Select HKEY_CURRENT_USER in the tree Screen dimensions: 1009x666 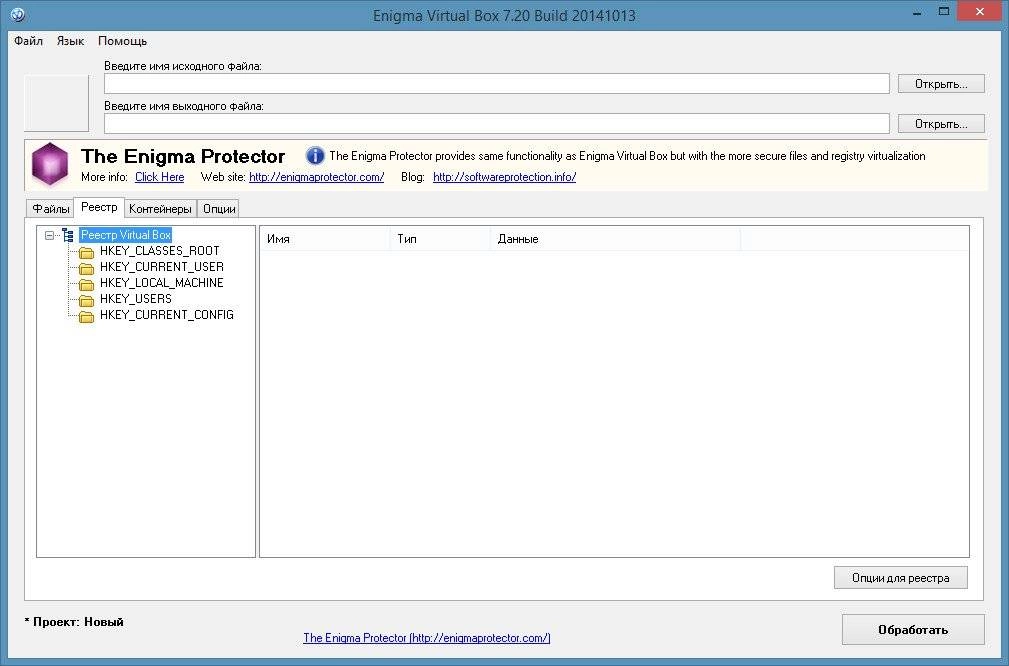click(162, 267)
